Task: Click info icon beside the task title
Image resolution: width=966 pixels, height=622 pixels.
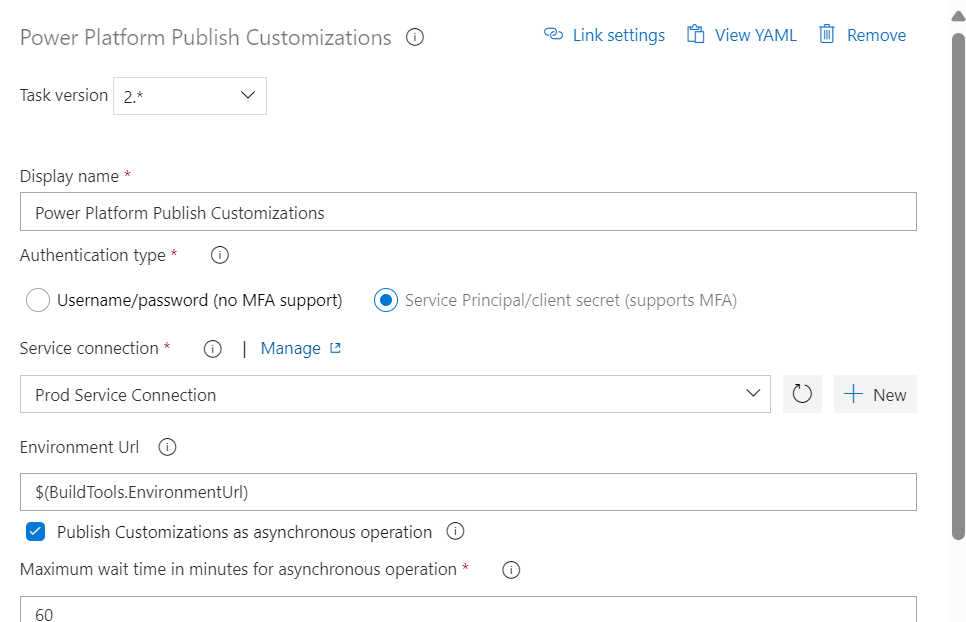Action: pyautogui.click(x=415, y=38)
